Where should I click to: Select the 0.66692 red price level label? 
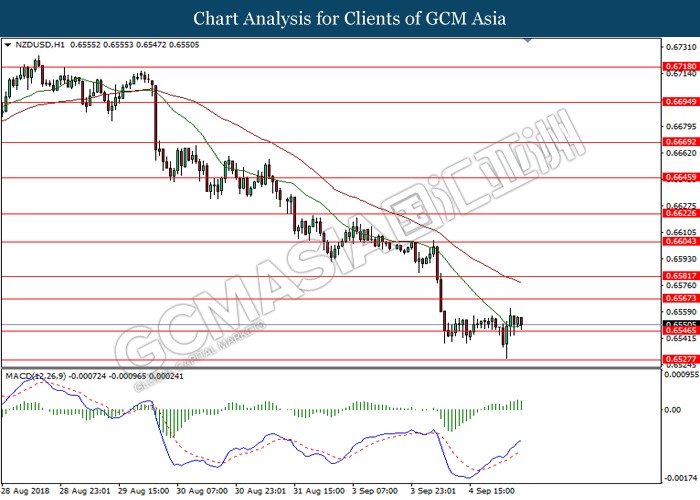[x=680, y=142]
